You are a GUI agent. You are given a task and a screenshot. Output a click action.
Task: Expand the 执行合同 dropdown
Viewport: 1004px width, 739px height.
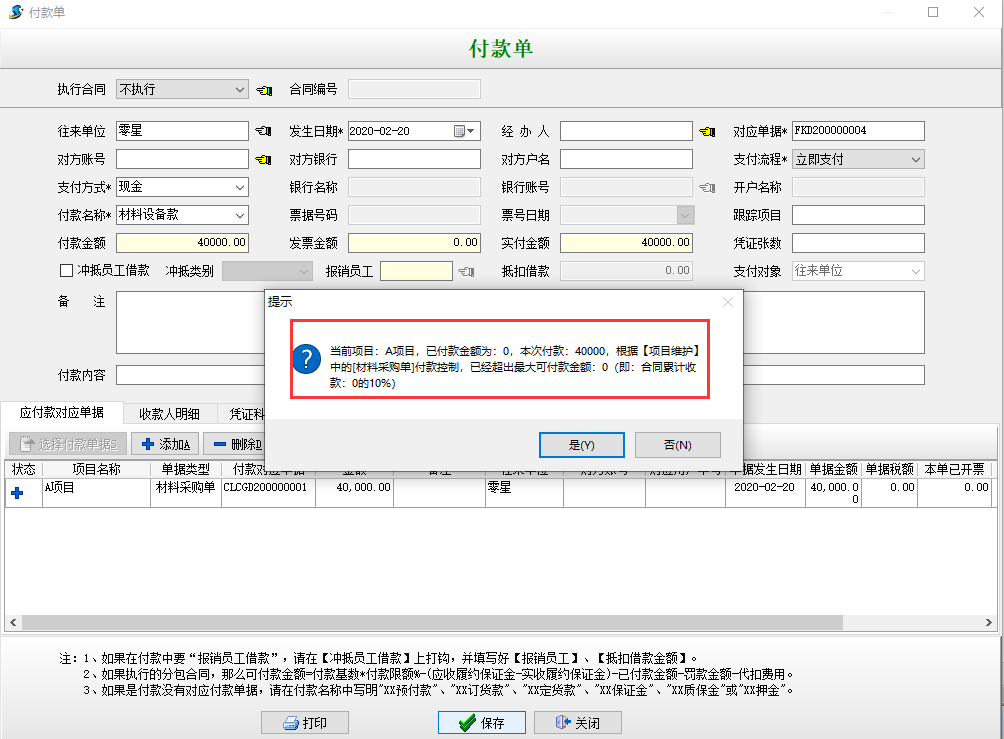[240, 90]
